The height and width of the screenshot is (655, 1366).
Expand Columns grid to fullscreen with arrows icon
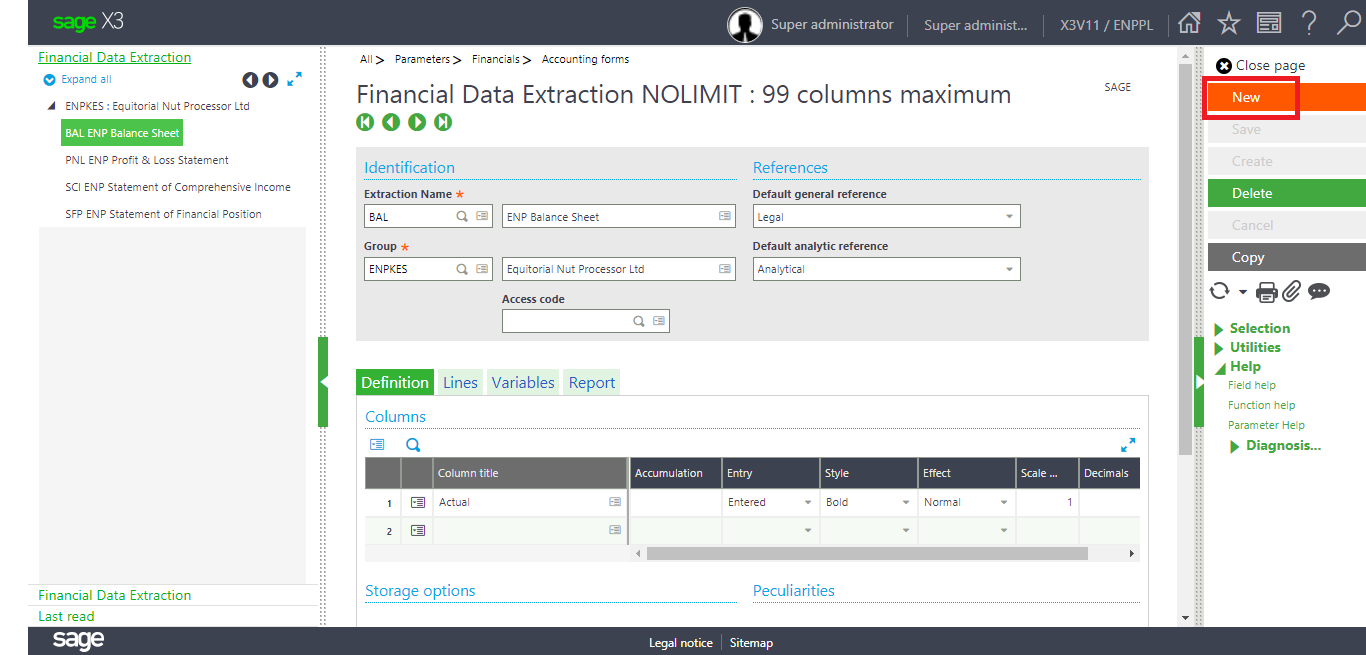1128,444
